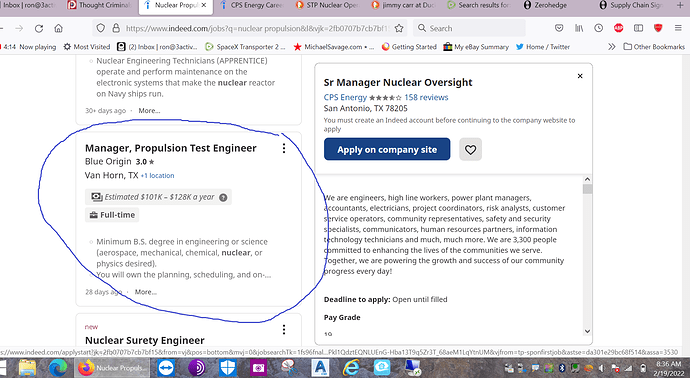Image resolution: width=690 pixels, height=378 pixels.
Task: Save the job with the heart button
Action: [470, 150]
